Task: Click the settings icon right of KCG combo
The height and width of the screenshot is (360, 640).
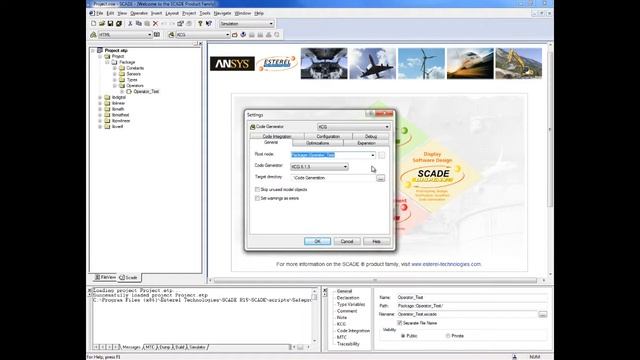Action: tap(235, 35)
